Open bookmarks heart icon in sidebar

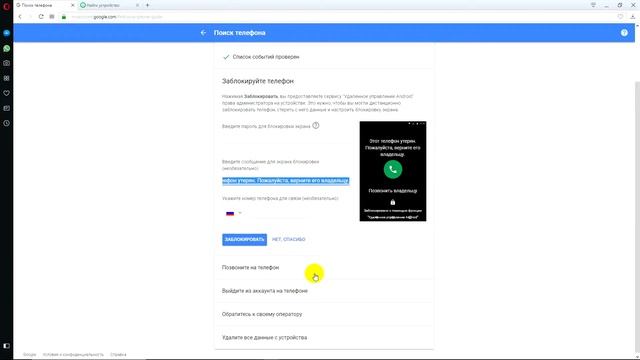7,93
